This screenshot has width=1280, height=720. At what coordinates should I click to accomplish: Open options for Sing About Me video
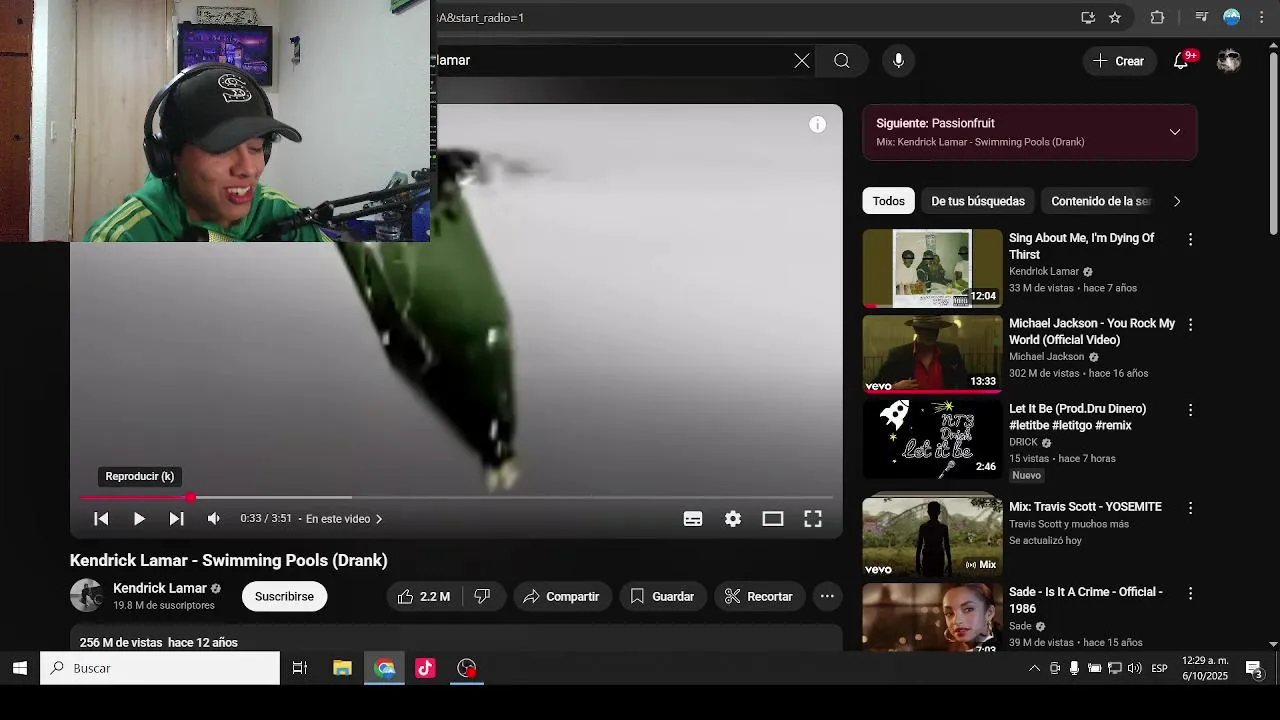pyautogui.click(x=1190, y=240)
